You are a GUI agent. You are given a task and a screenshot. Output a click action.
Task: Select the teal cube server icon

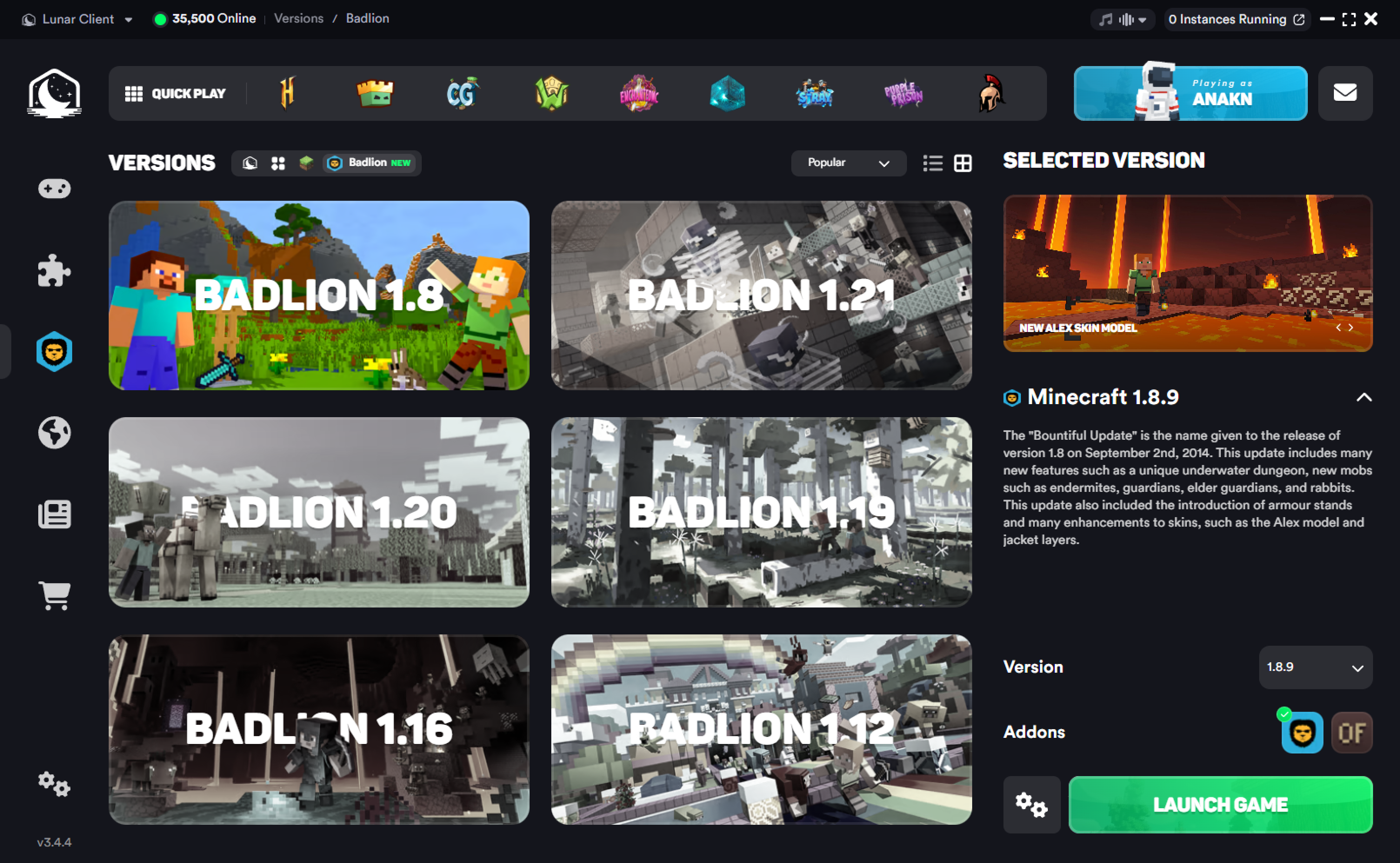coord(727,93)
